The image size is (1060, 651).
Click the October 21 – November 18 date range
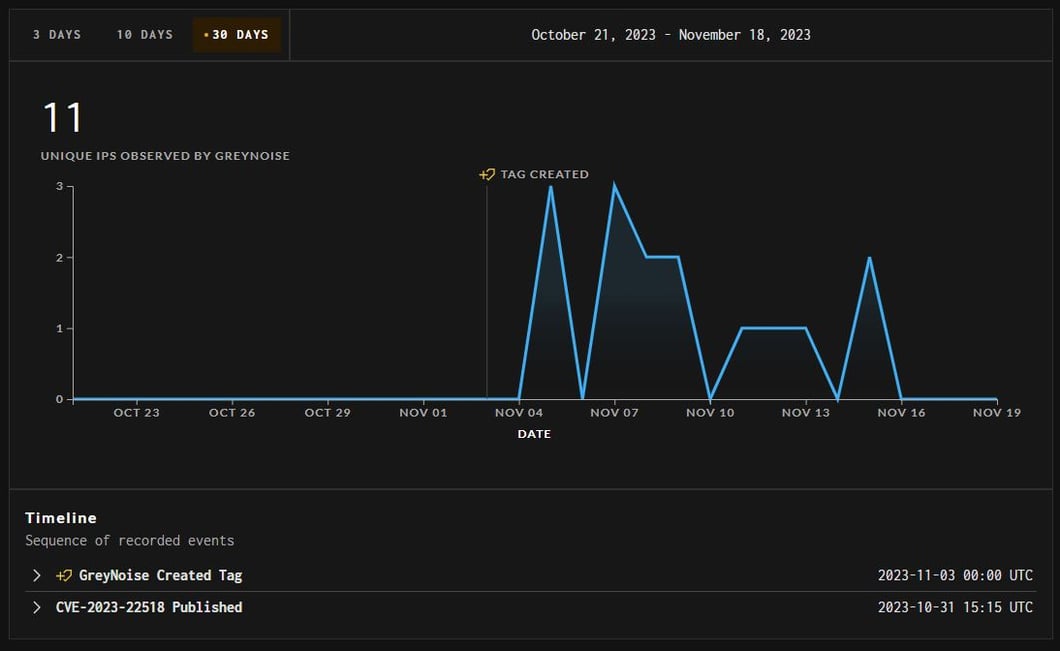tap(671, 34)
